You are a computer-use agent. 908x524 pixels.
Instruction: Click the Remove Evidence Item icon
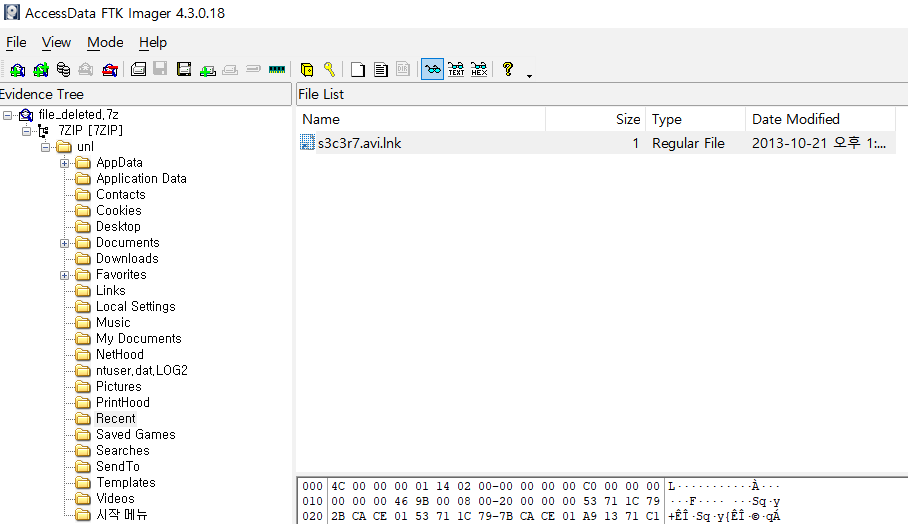click(x=86, y=70)
